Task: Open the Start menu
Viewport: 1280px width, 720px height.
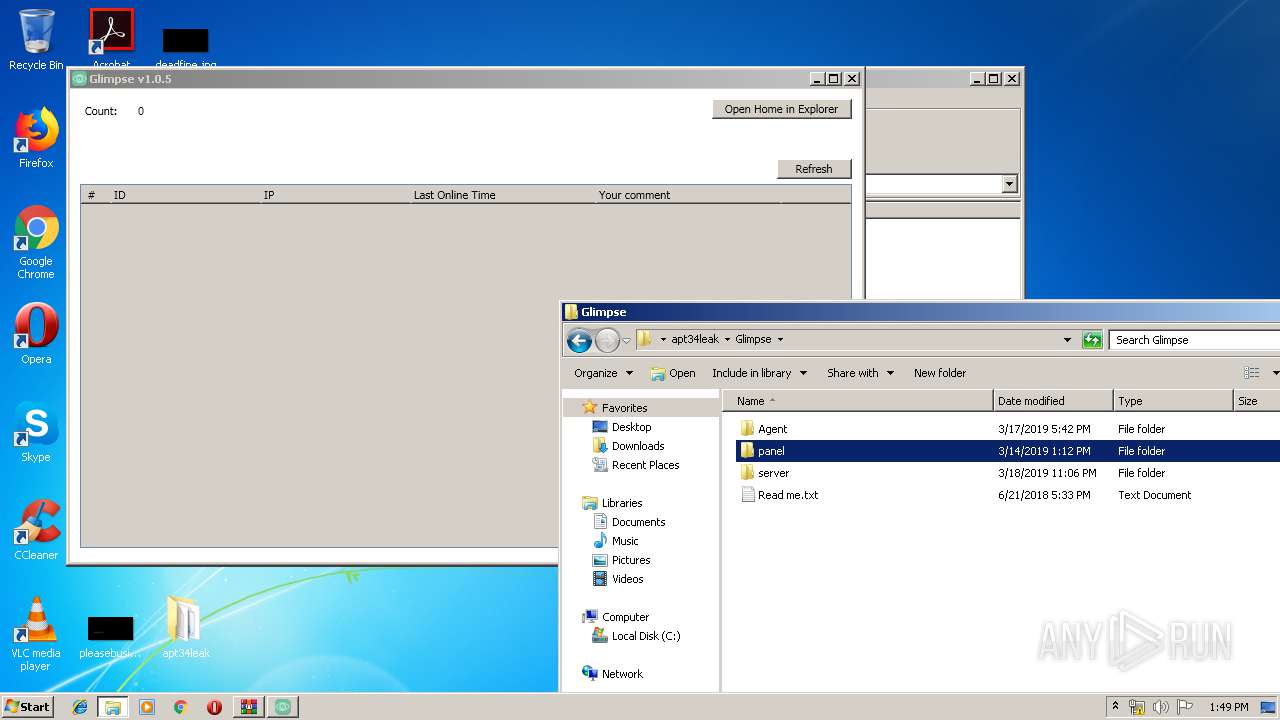Action: (x=27, y=707)
